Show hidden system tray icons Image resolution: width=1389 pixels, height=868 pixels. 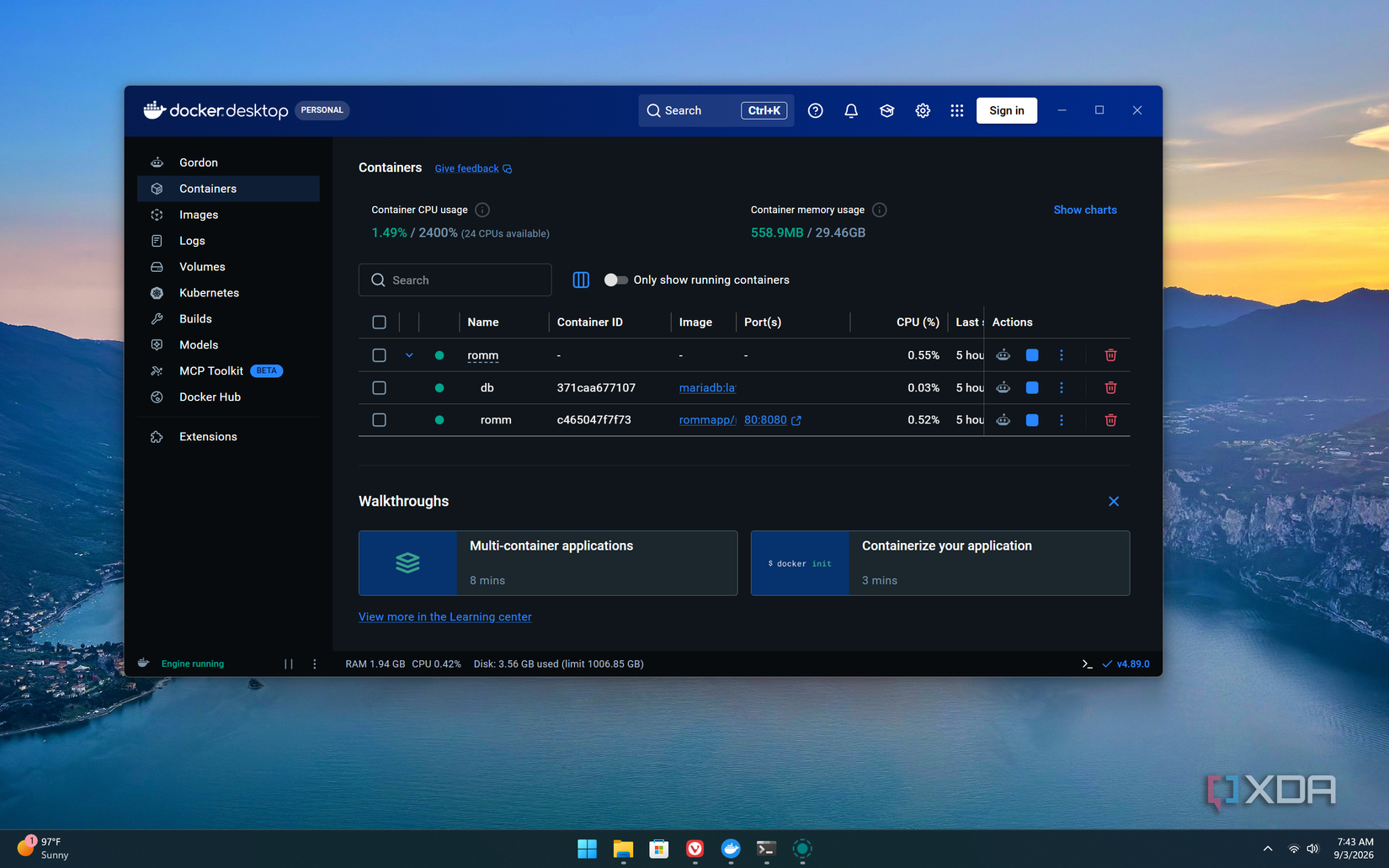coord(1268,849)
